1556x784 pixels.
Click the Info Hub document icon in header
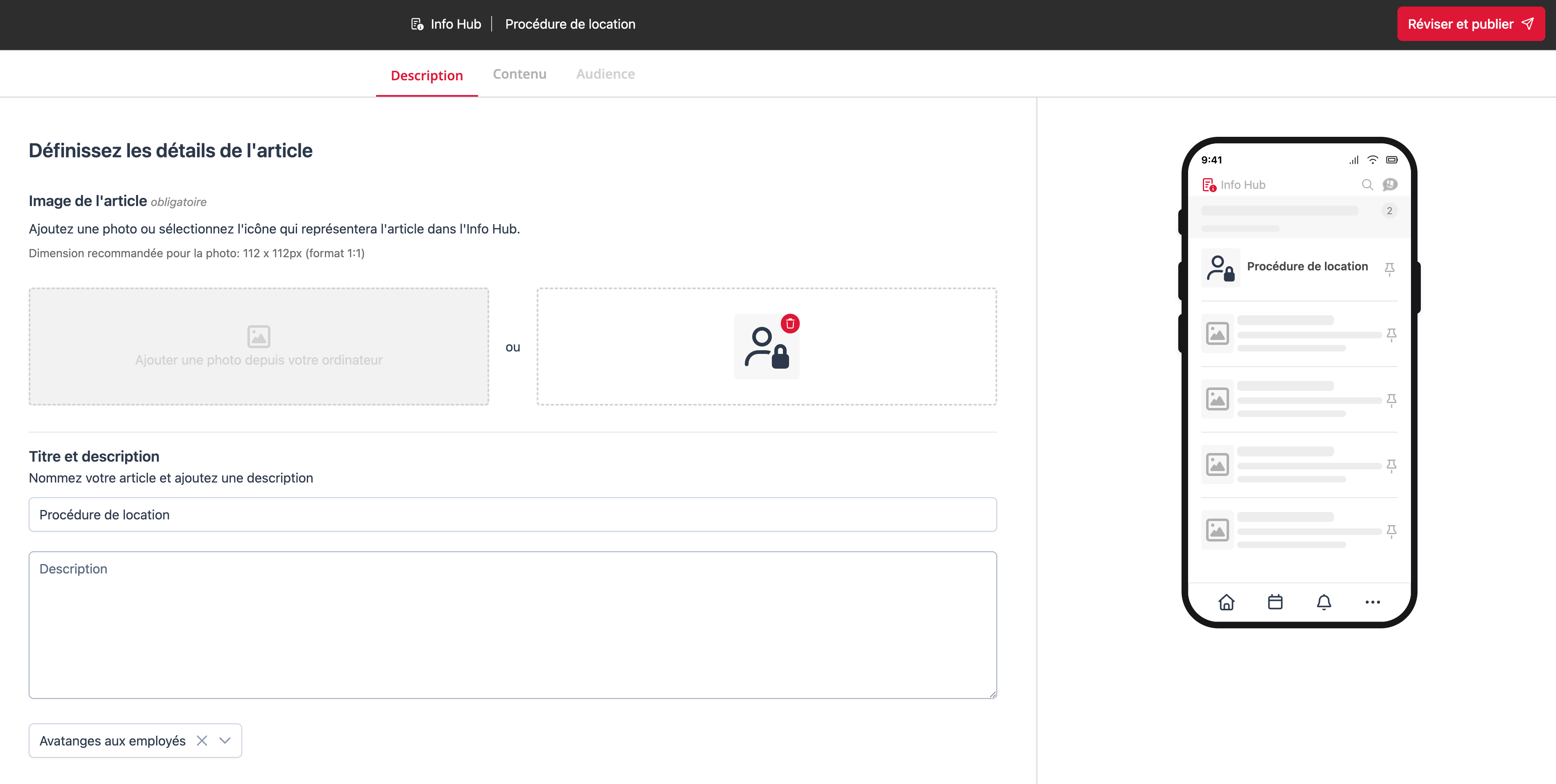(417, 24)
